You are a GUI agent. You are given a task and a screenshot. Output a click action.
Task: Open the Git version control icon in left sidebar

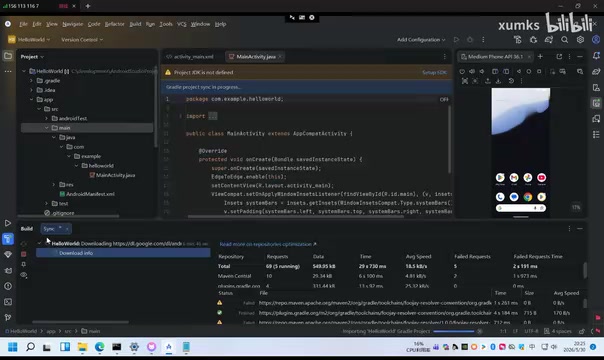(8, 317)
